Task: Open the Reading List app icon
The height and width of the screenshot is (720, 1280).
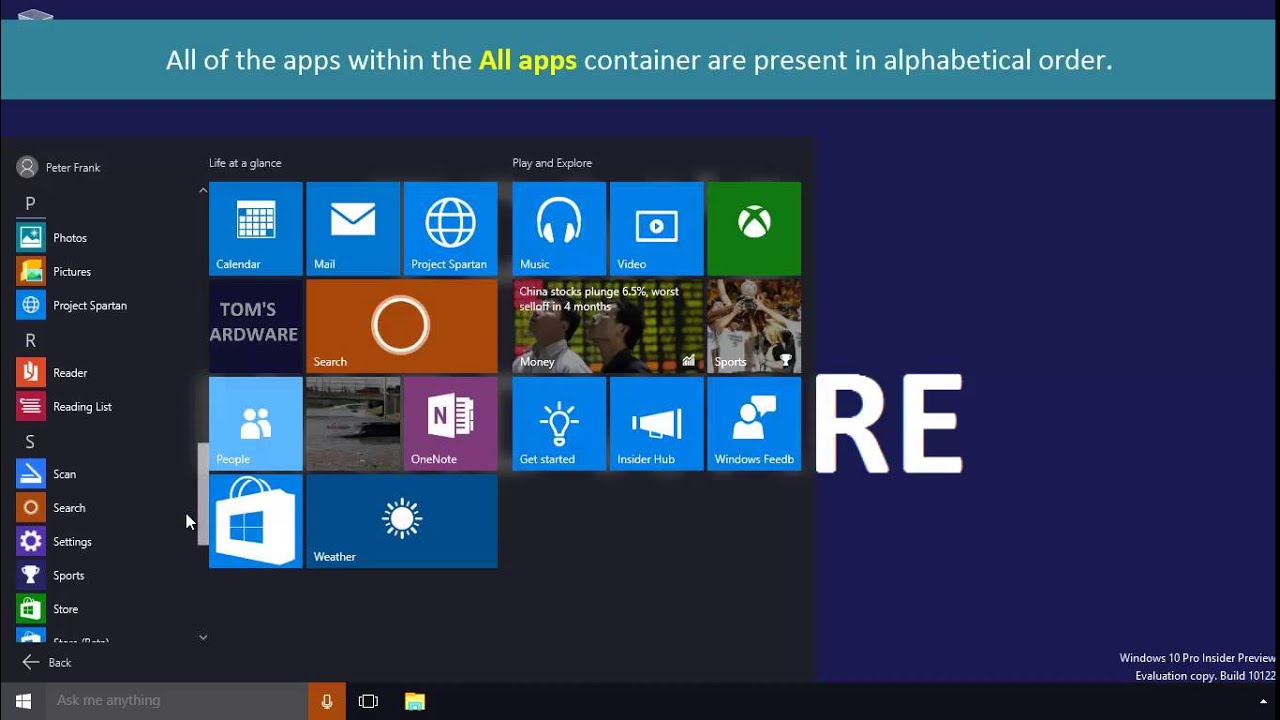Action: (x=31, y=407)
